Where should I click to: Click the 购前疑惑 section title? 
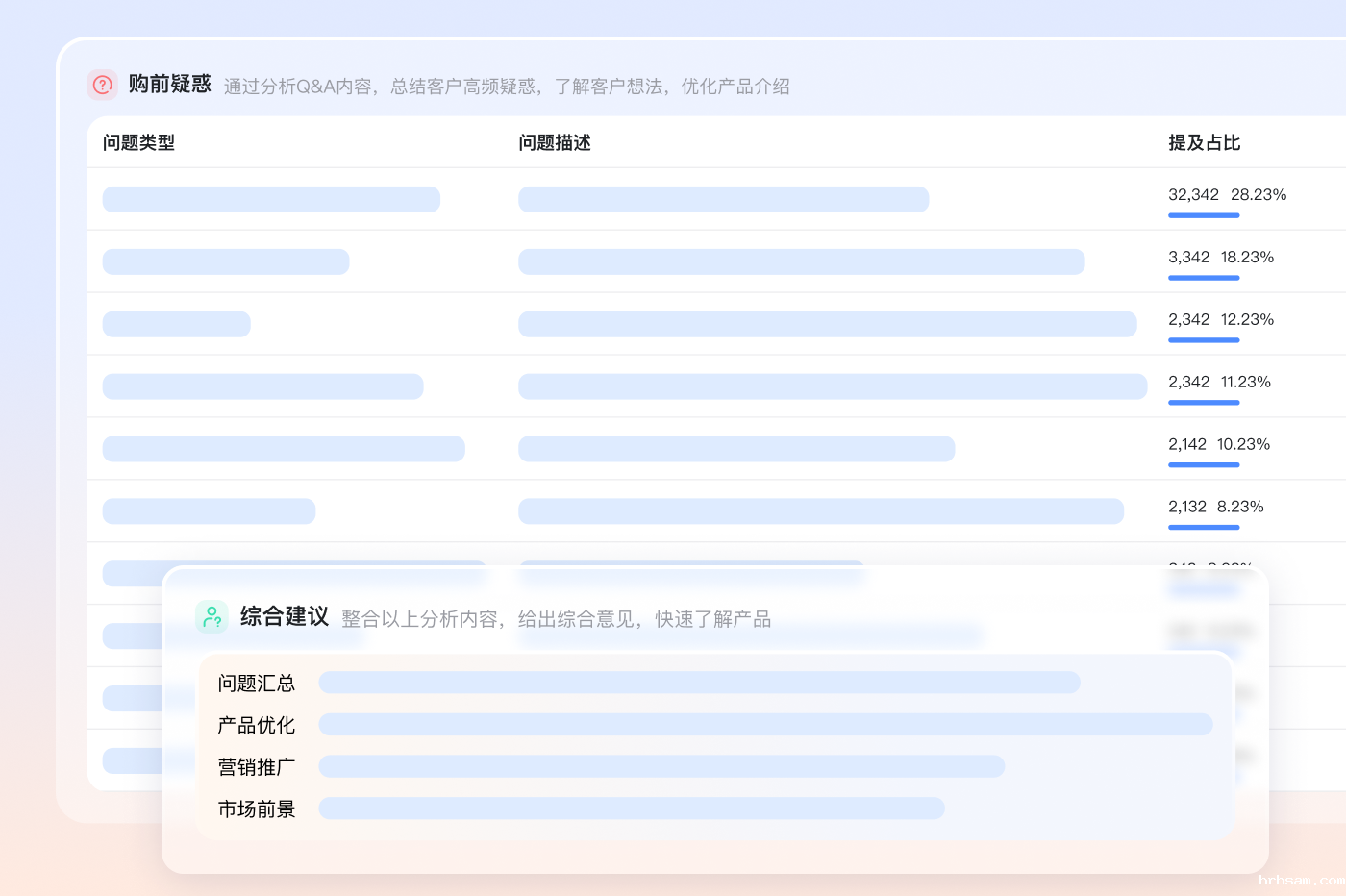coord(170,85)
